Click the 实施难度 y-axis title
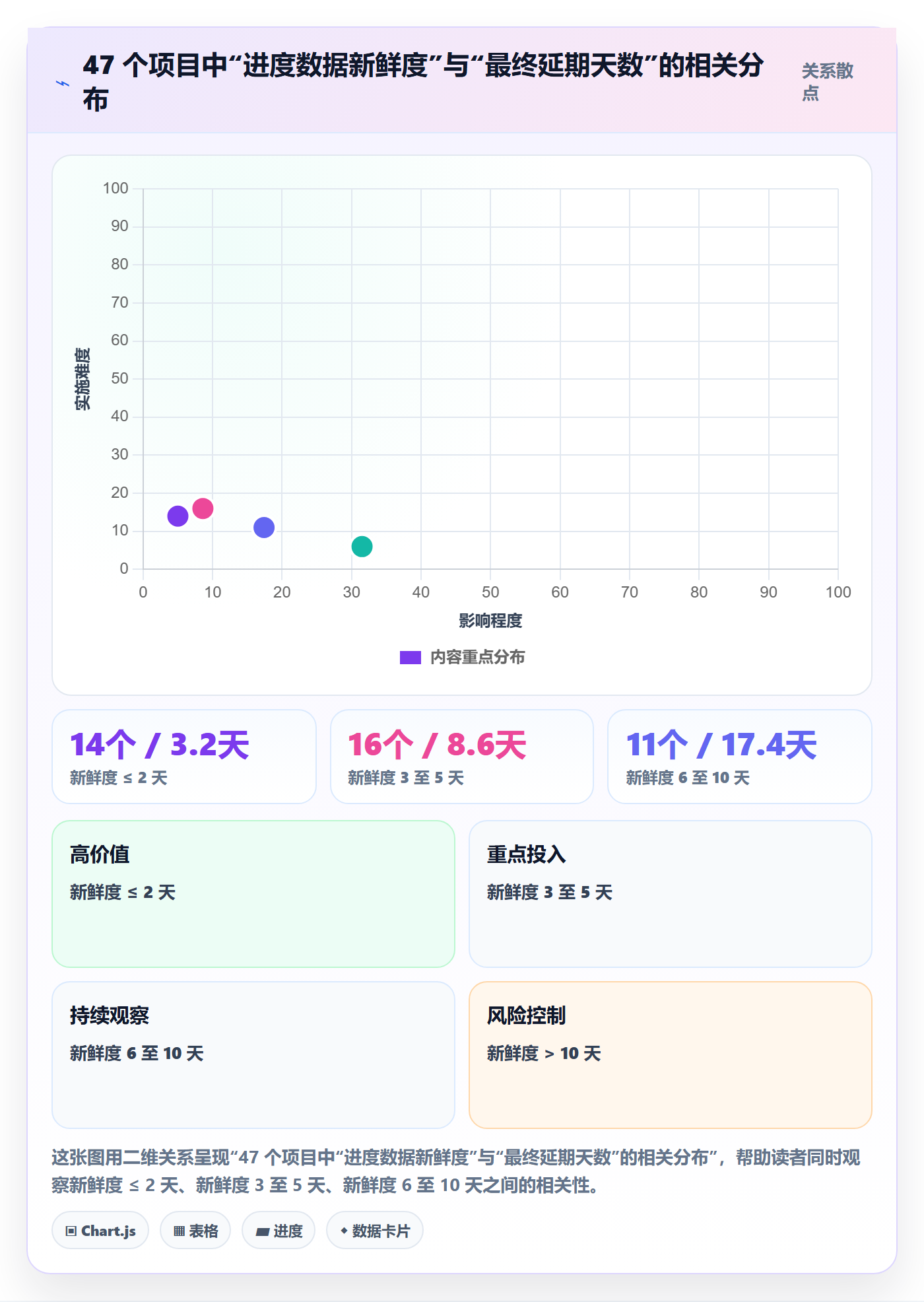The height and width of the screenshot is (1302, 924). [x=82, y=379]
